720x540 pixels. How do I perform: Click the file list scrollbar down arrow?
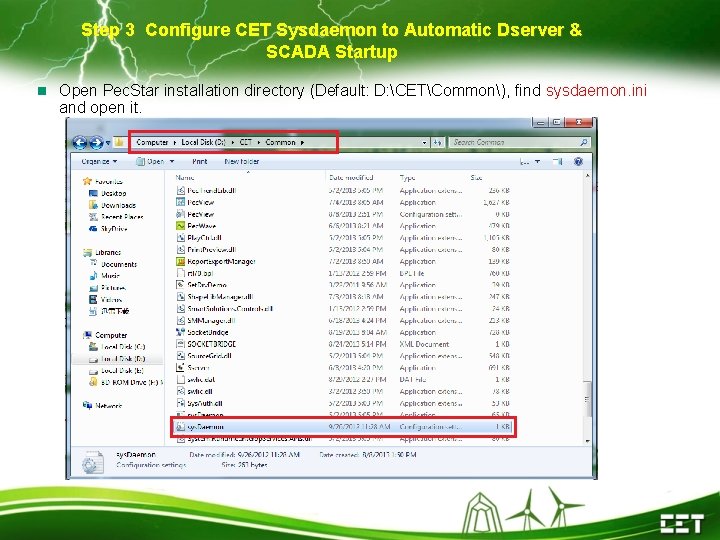pyautogui.click(x=587, y=441)
